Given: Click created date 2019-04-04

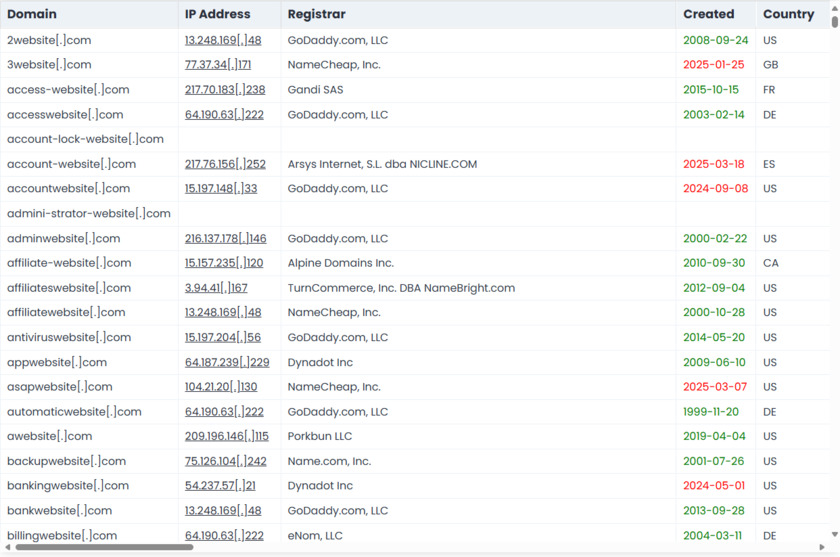Looking at the screenshot, I should pos(714,436).
